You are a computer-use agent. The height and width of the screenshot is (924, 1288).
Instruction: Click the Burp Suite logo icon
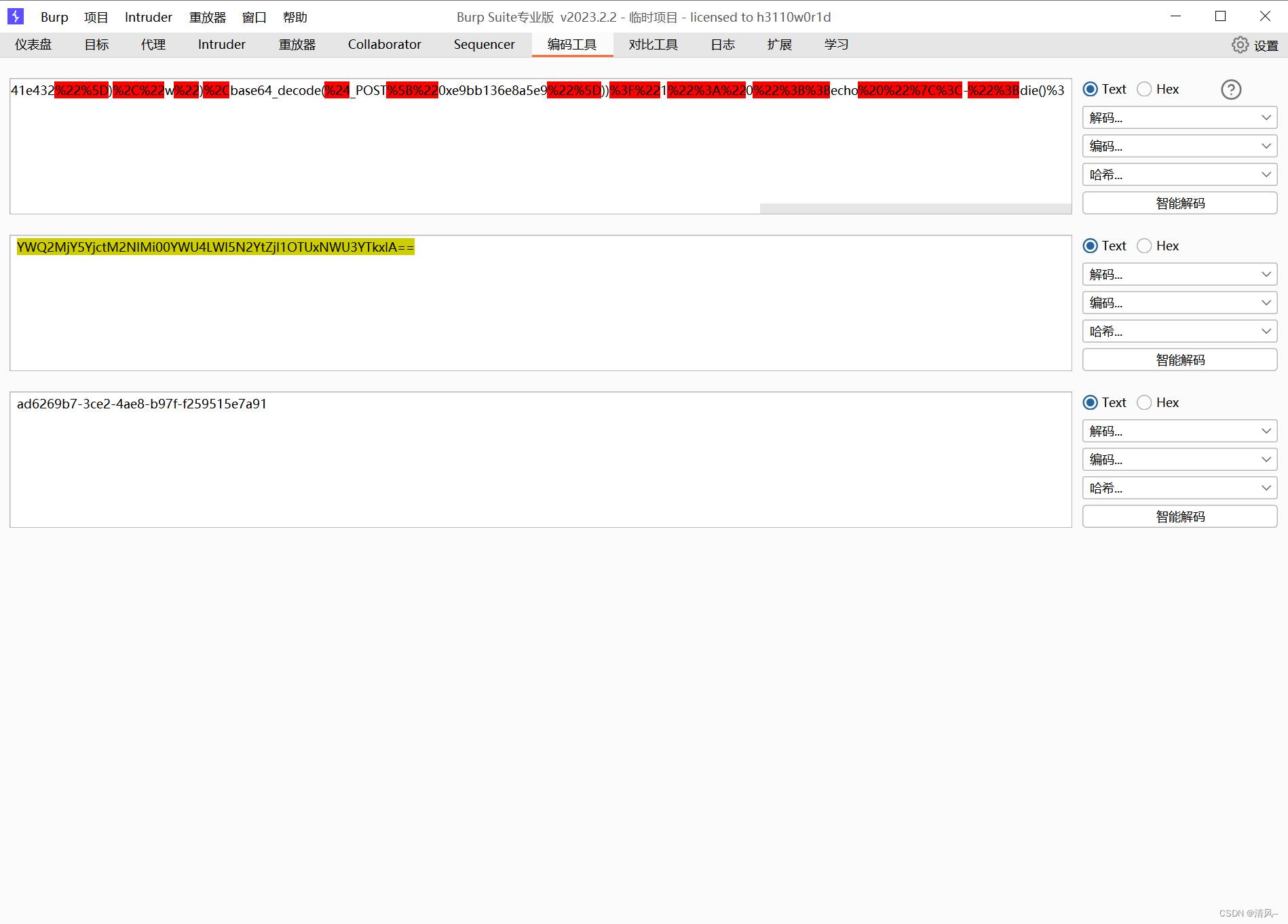pyautogui.click(x=15, y=16)
